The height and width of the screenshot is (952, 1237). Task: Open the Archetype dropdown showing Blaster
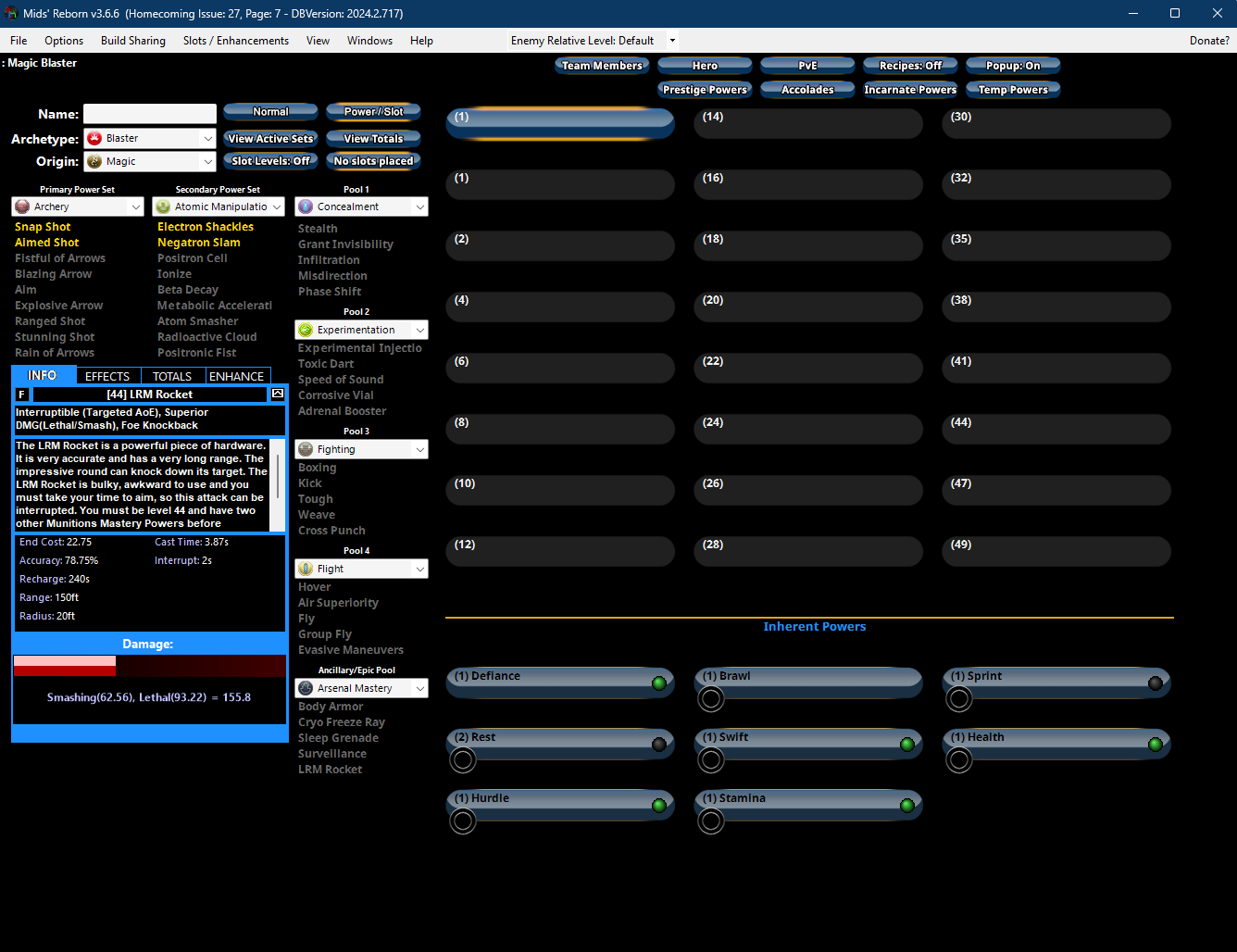tap(150, 138)
